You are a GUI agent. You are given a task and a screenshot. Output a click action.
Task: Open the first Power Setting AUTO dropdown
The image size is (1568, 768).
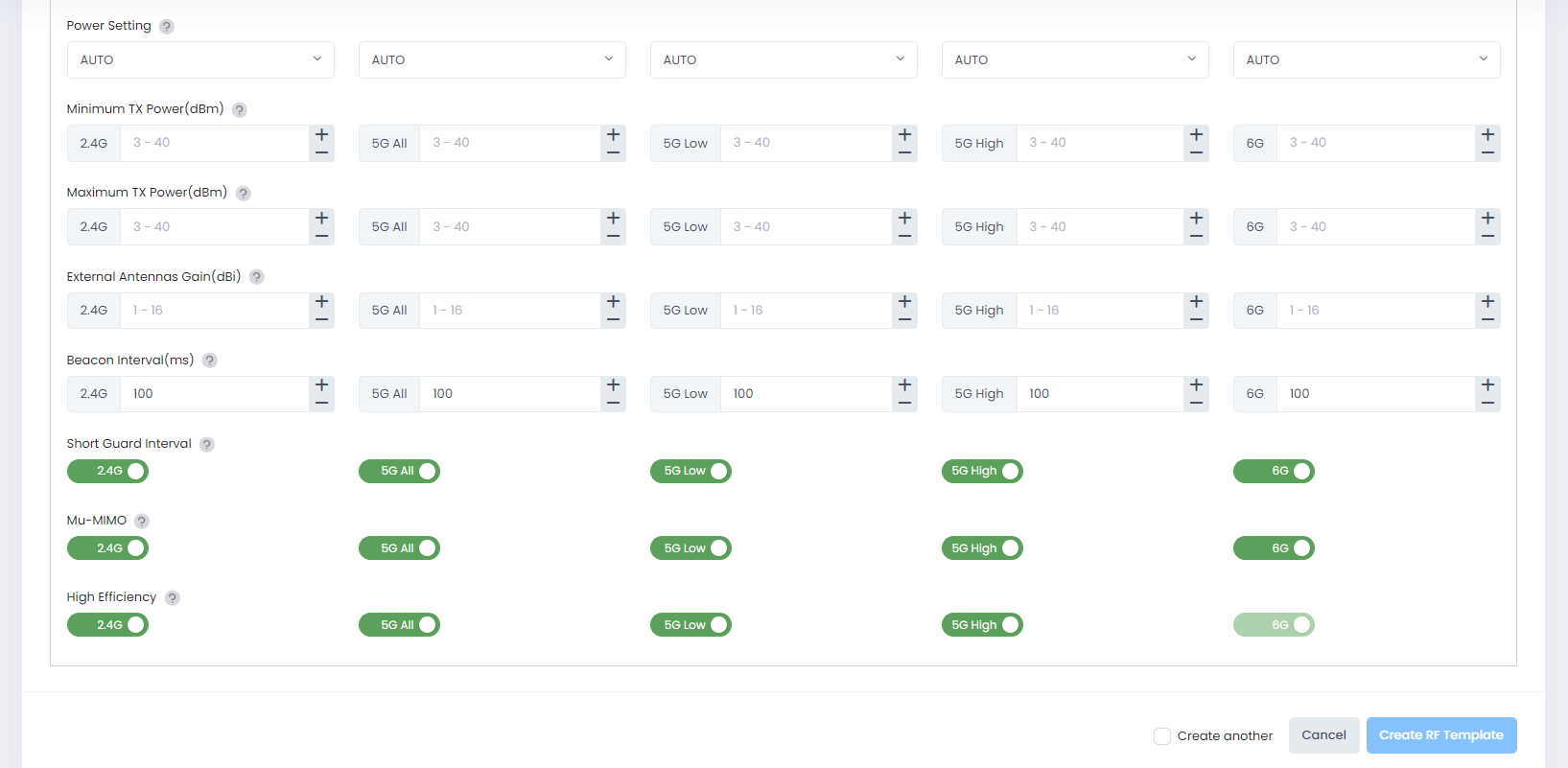click(x=200, y=59)
